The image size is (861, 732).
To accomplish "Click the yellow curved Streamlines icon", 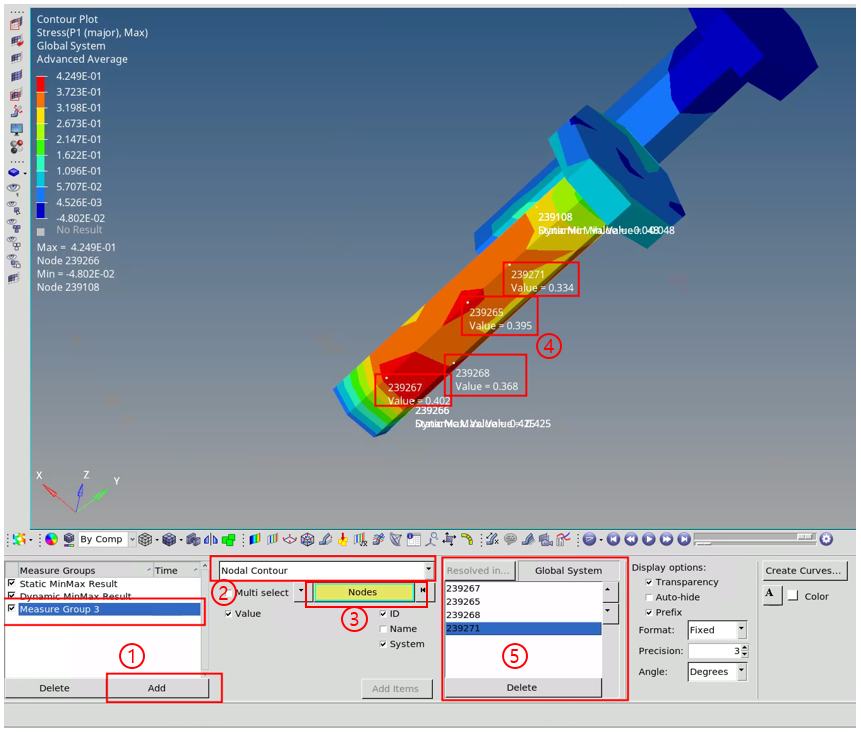I will coord(467,539).
